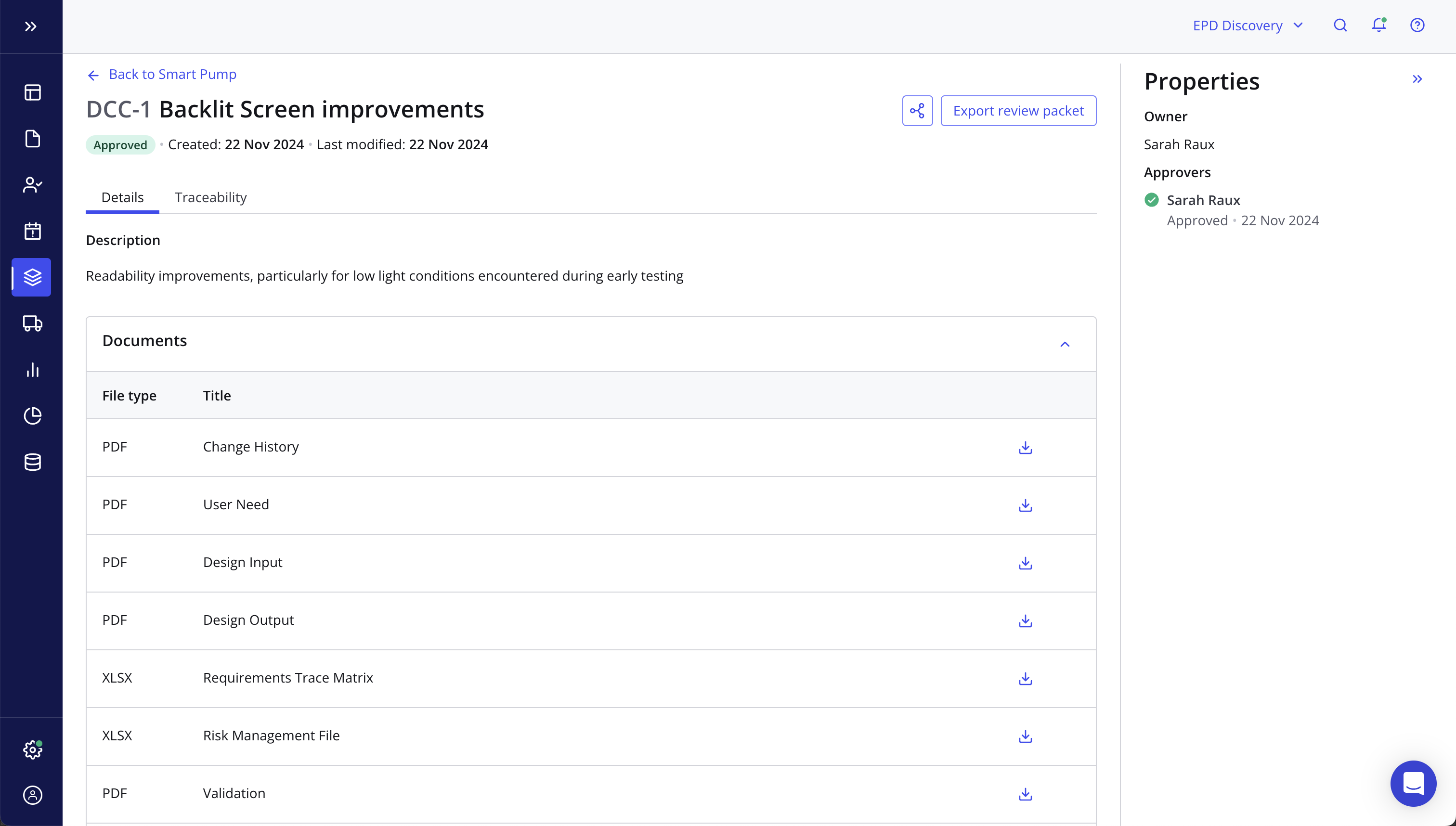The image size is (1456, 826).
Task: Click the layers design controls sidebar icon
Action: point(32,277)
